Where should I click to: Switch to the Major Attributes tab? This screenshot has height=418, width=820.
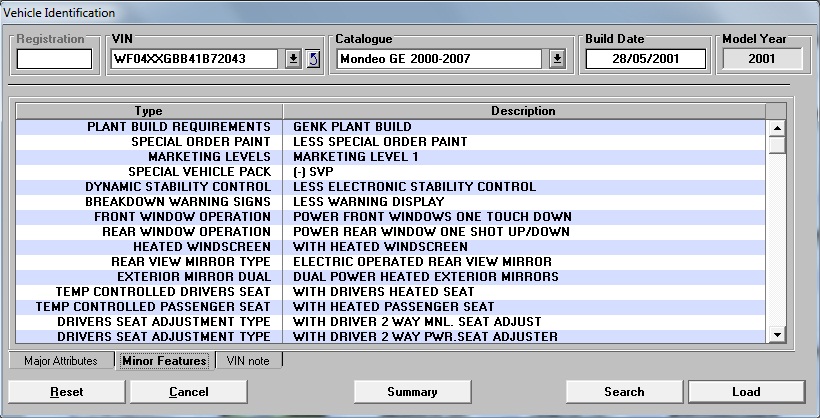pos(61,361)
